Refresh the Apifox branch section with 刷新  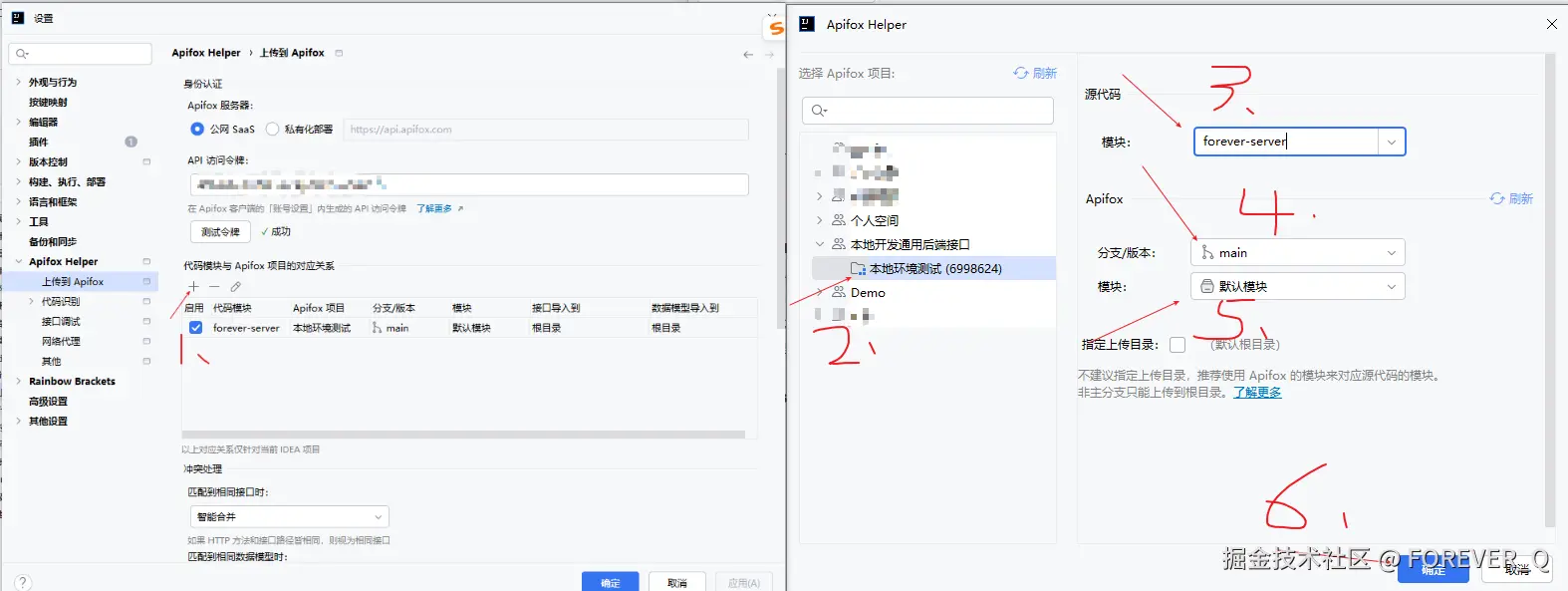(1511, 198)
